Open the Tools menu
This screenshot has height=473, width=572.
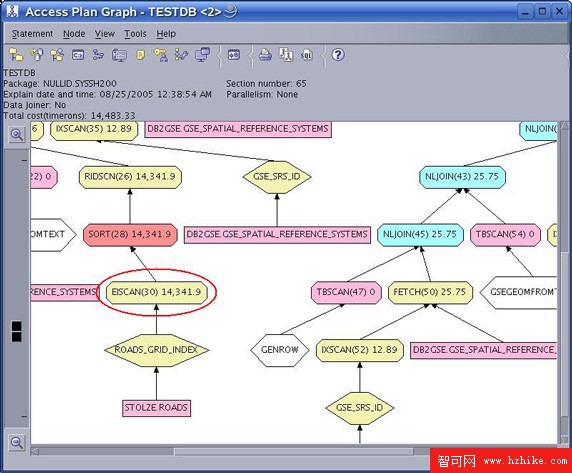(135, 34)
